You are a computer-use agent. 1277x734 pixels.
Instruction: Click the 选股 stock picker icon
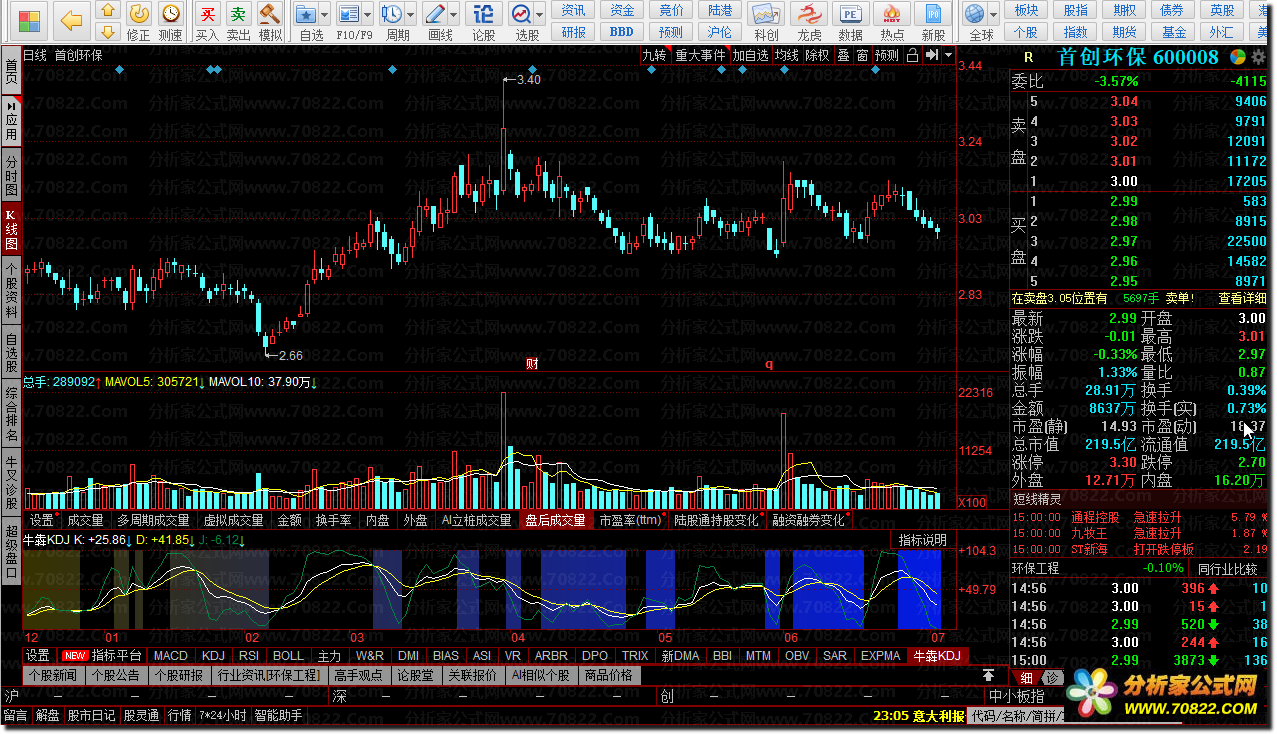point(521,14)
